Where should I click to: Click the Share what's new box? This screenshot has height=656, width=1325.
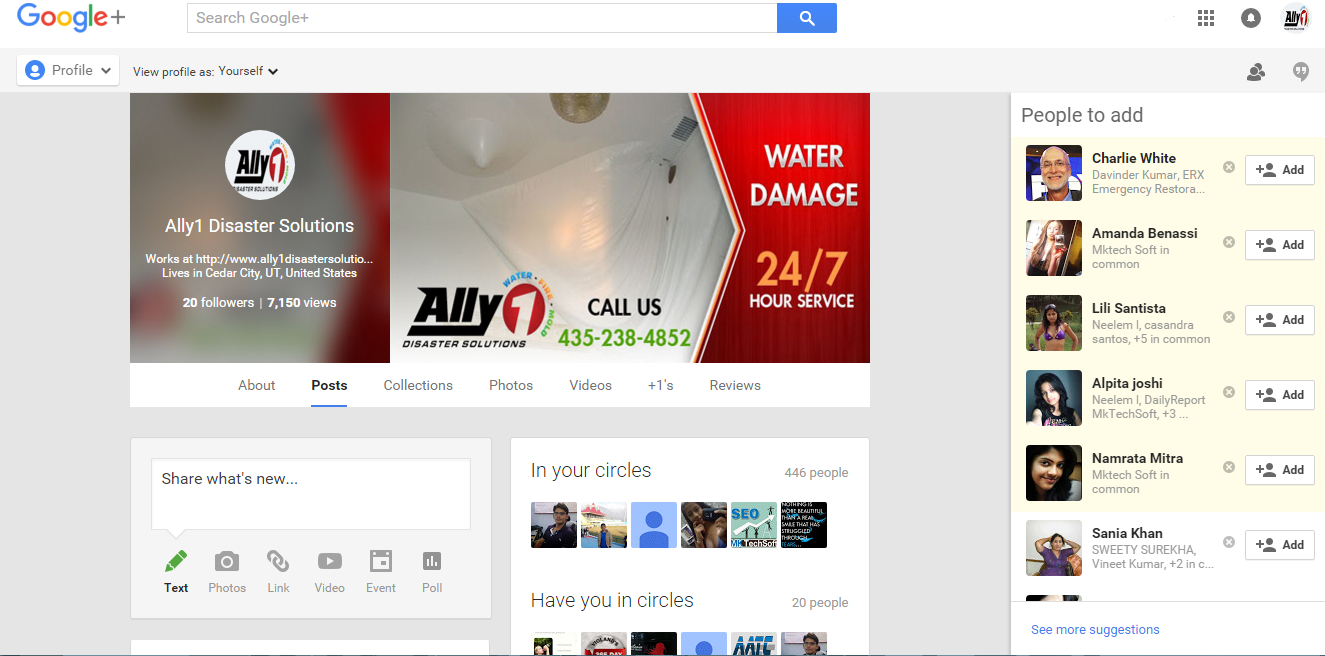coord(311,494)
